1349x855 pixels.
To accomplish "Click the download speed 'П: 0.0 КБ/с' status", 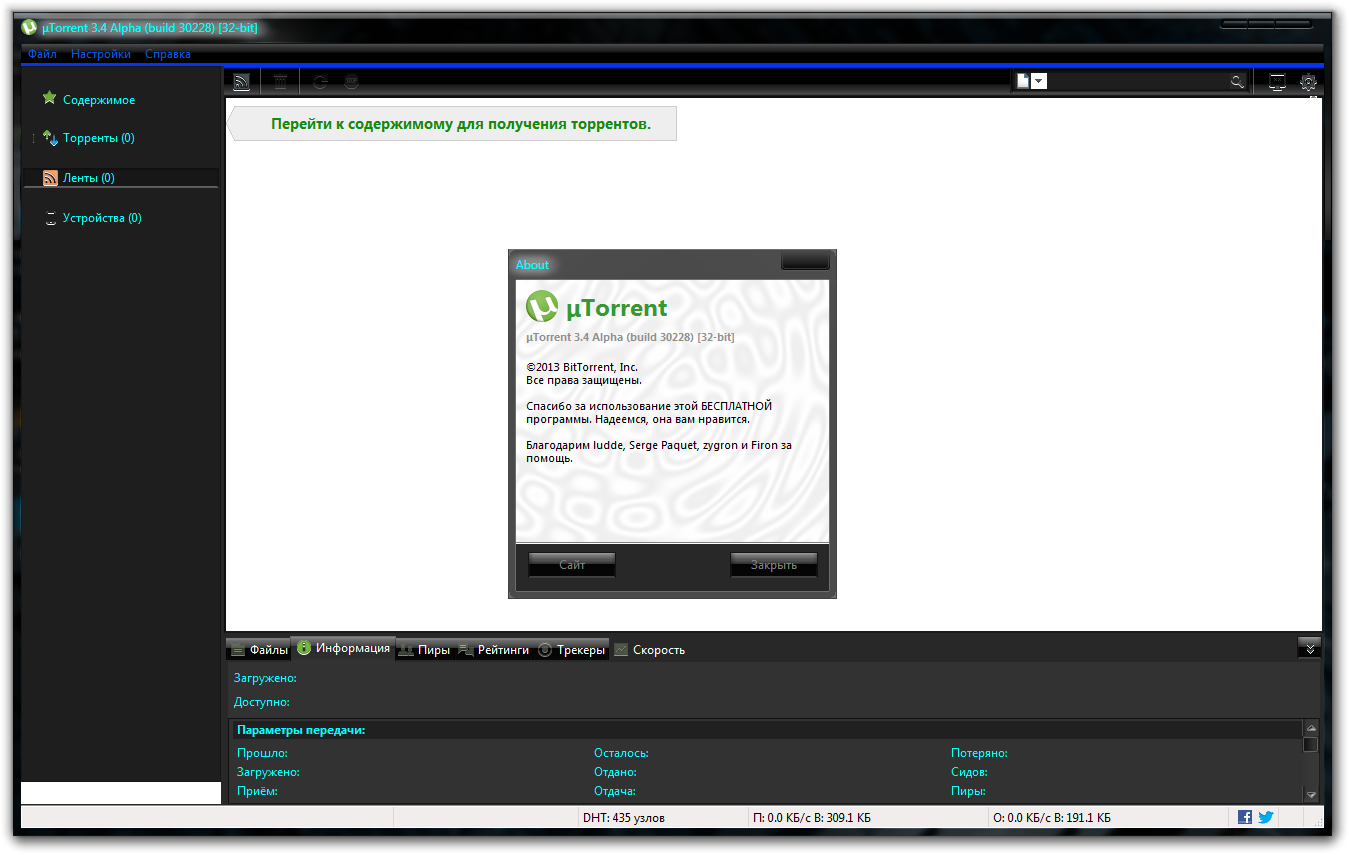I will tap(811, 818).
